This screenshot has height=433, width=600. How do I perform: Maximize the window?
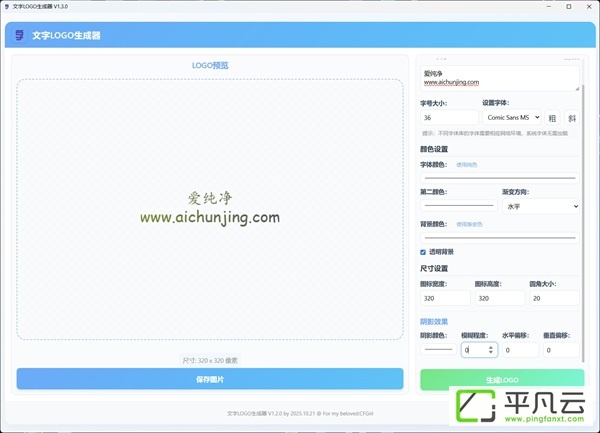pos(569,7)
